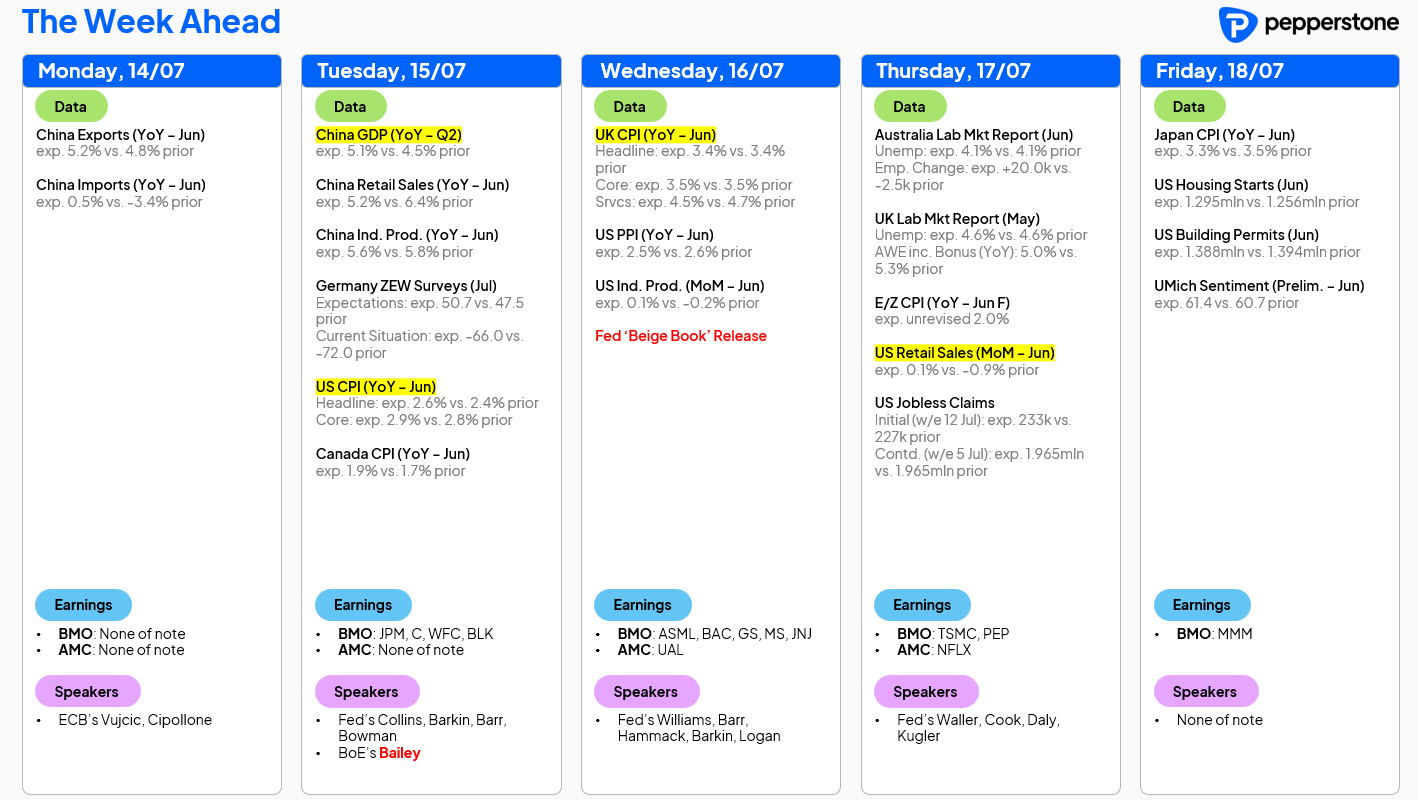
Task: Click the highlighted US CPI entry
Action: tap(376, 387)
